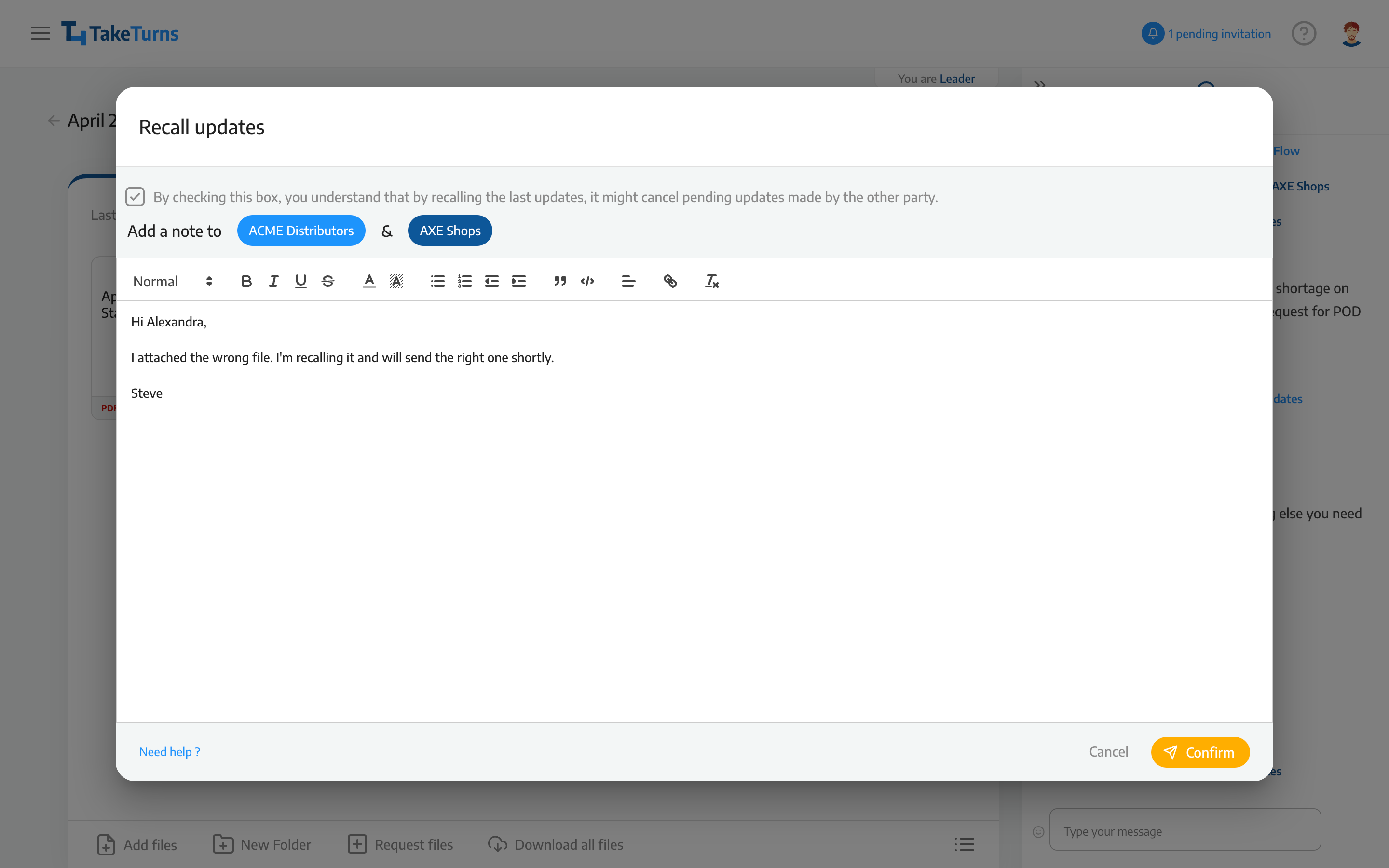Open the Normal paragraph style dropdown
1389x868 pixels.
[173, 281]
